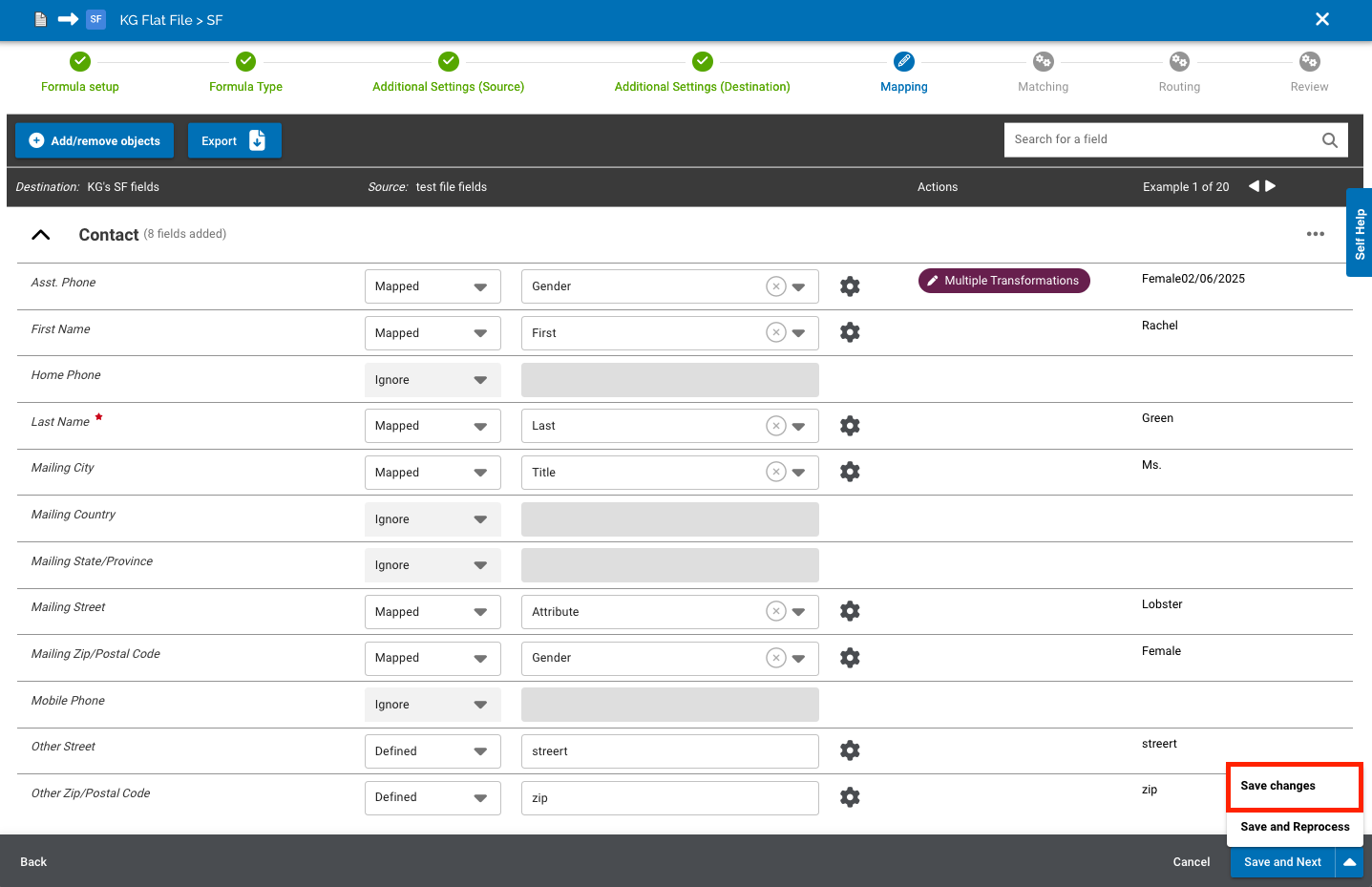Click the Add/remove objects button

(x=95, y=140)
